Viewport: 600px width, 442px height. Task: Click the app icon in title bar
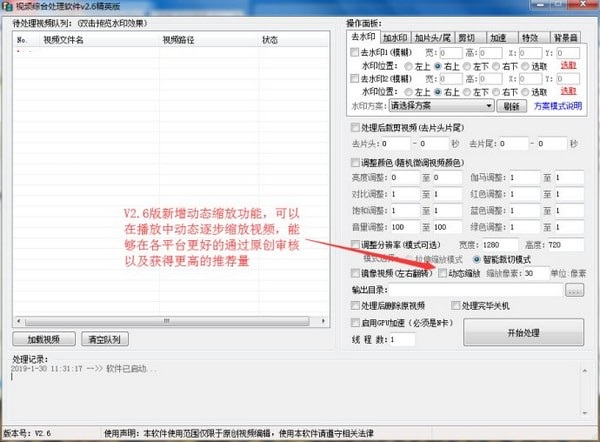tap(7, 6)
